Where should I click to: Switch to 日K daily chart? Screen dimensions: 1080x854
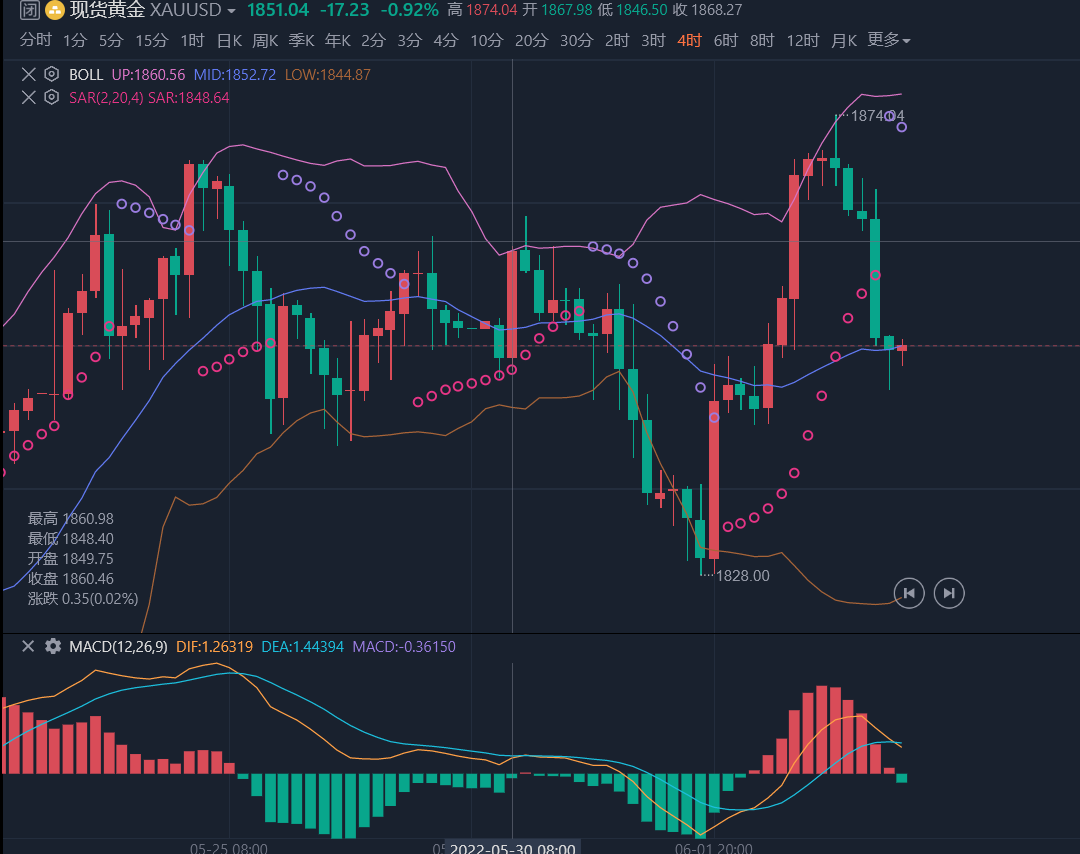click(229, 41)
